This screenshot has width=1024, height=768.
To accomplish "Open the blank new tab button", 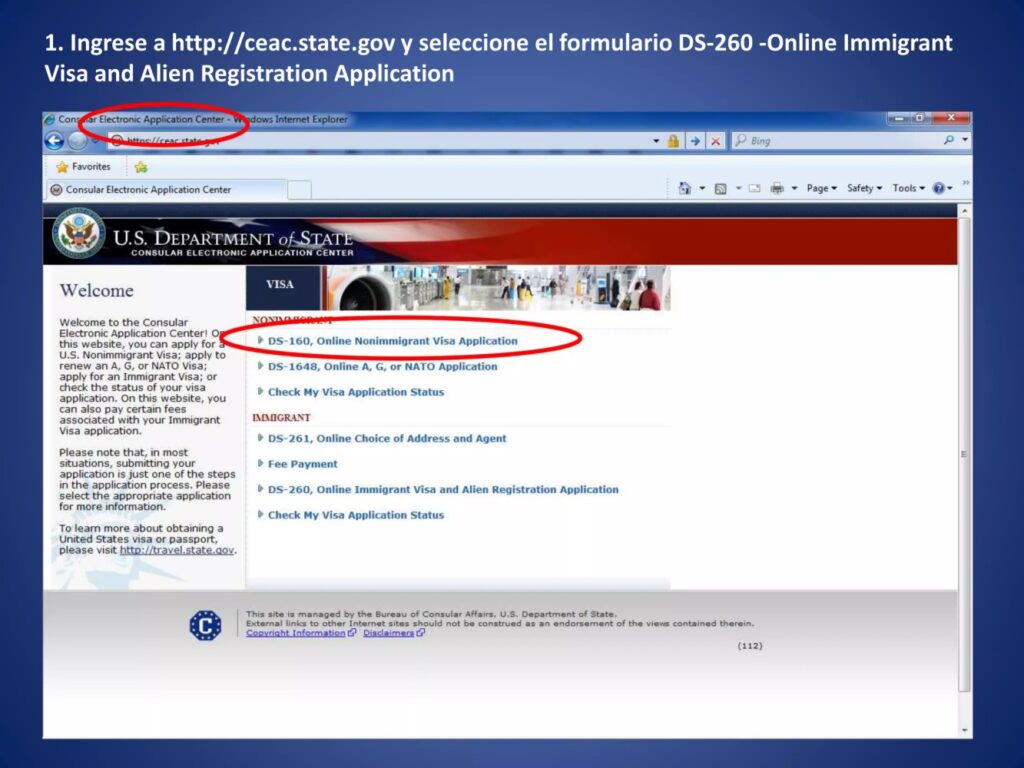I will coord(300,190).
